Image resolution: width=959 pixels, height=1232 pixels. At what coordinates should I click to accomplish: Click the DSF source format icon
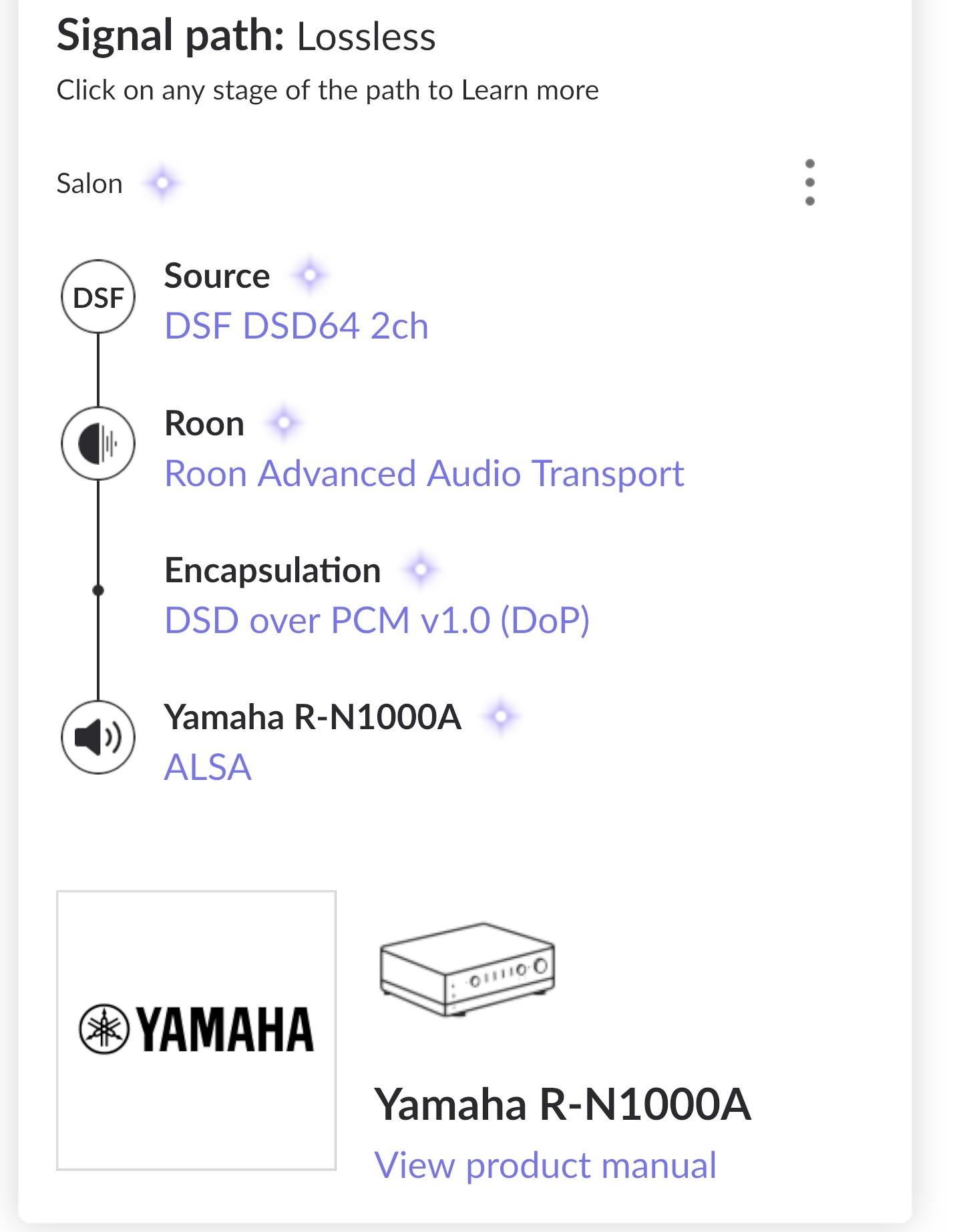pos(98,296)
